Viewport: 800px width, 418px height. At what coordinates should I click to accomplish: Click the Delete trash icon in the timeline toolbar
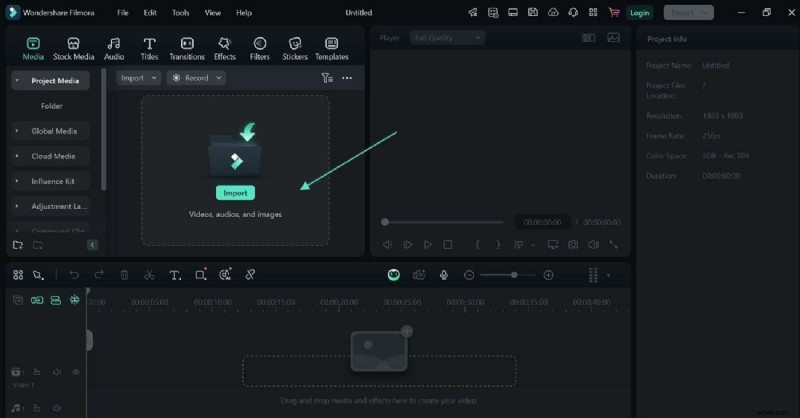point(124,275)
